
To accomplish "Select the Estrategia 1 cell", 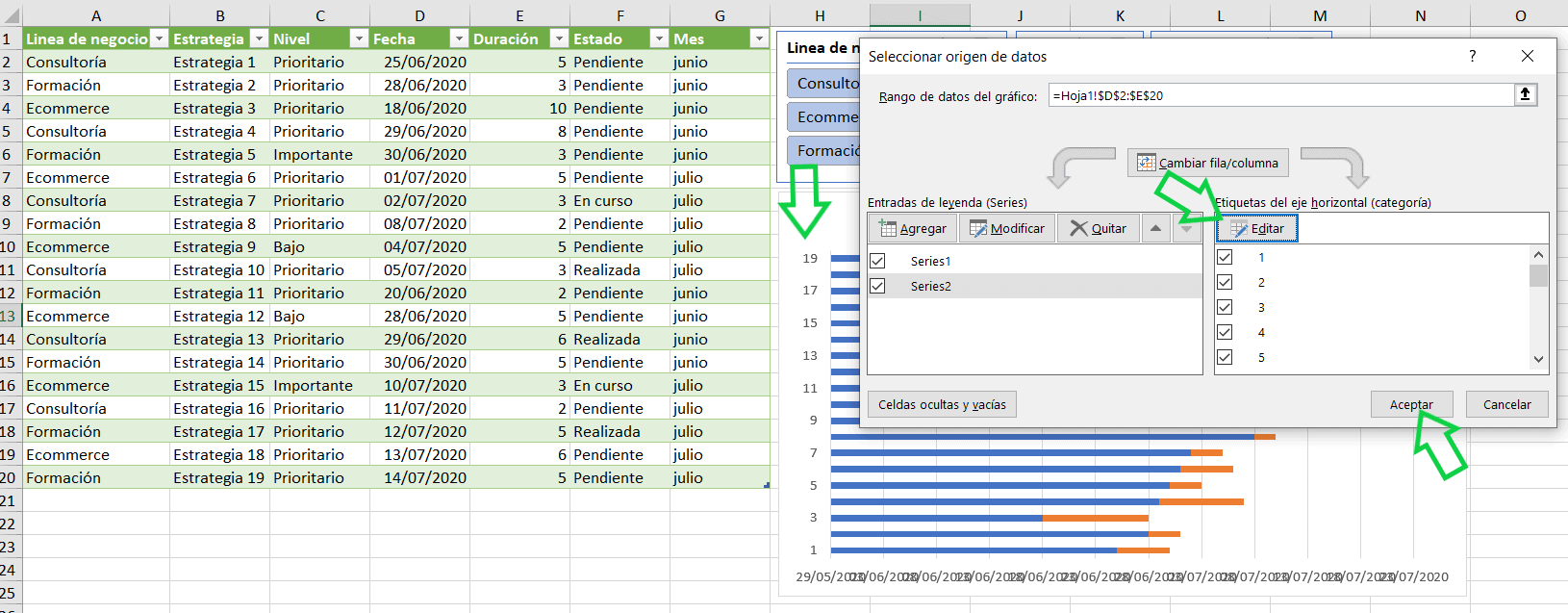I will [x=219, y=62].
